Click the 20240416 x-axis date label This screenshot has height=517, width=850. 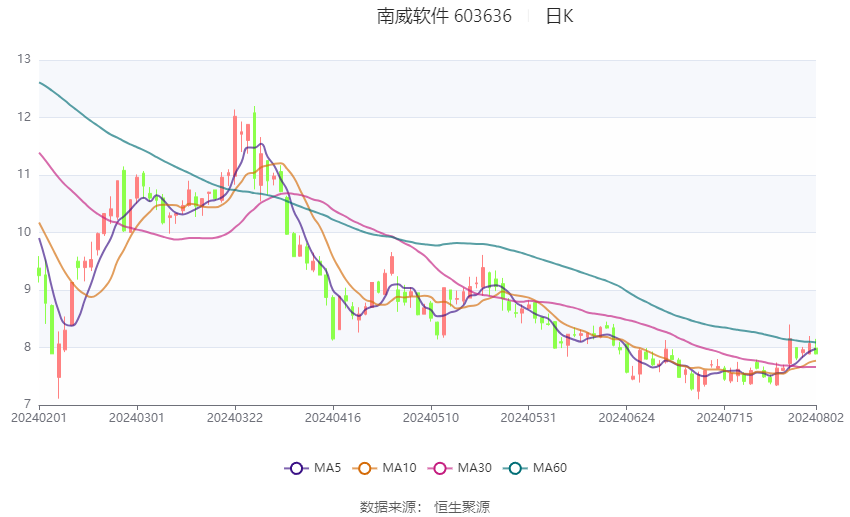332,418
